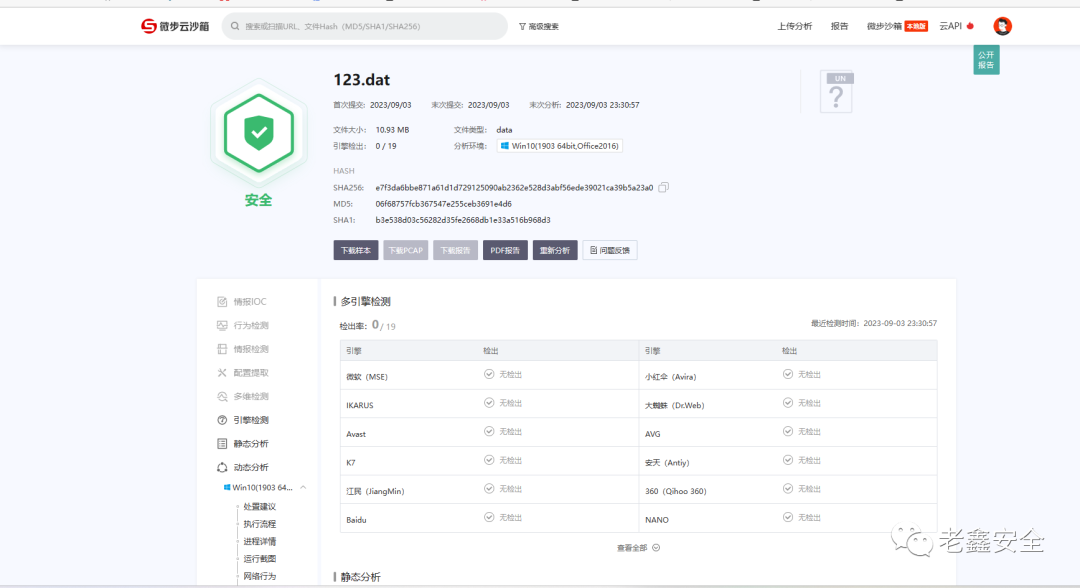Click the 重新分析 button
Screen dimensions: 1080x588
[x=555, y=251]
